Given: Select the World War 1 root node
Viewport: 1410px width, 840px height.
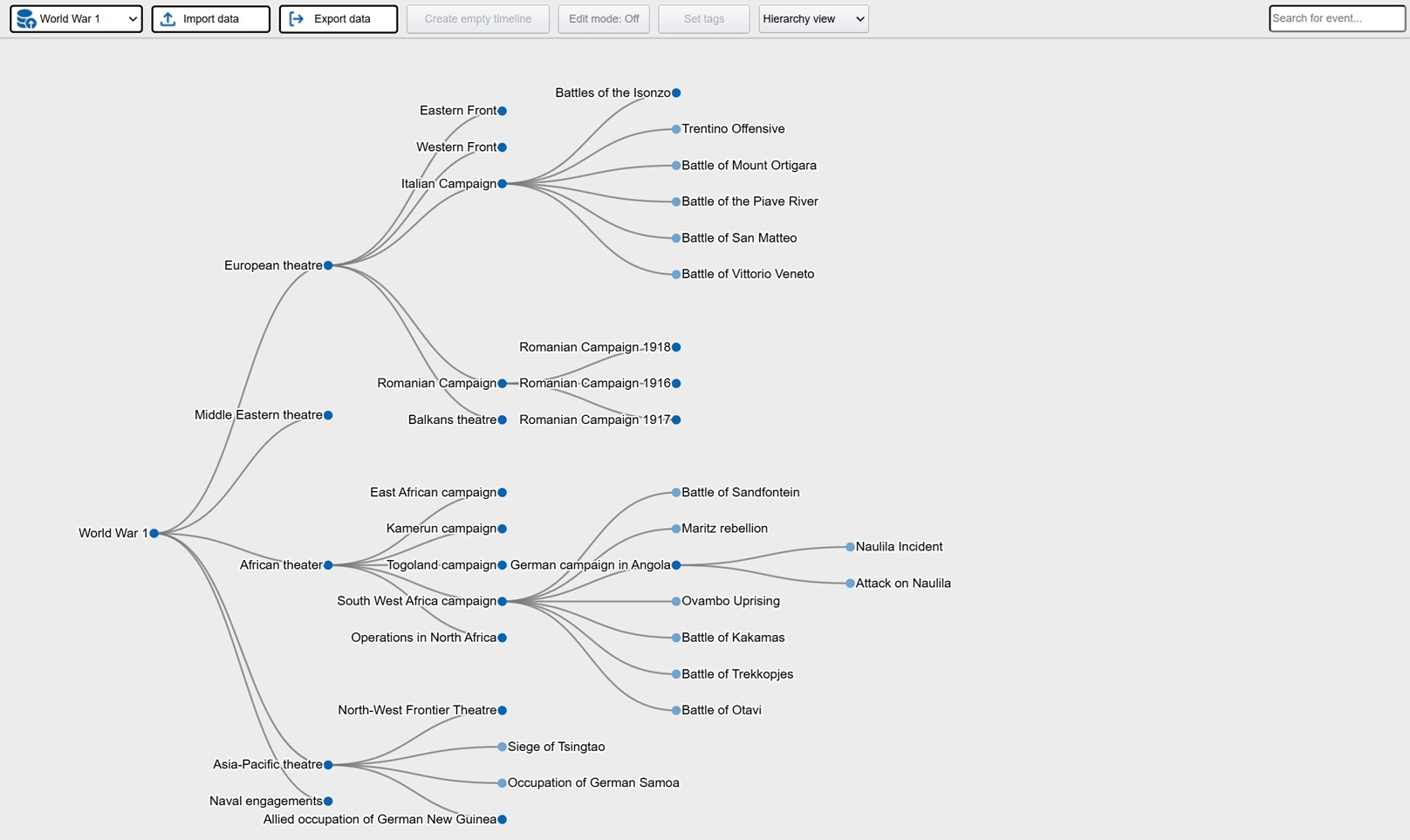Looking at the screenshot, I should (154, 533).
